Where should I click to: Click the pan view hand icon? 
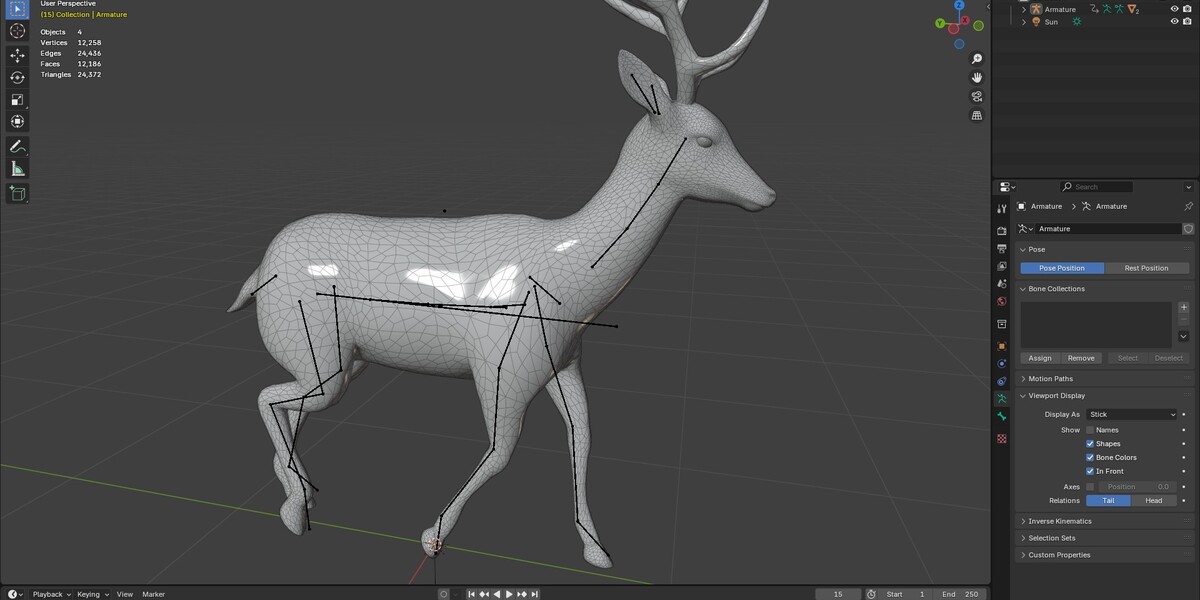click(x=977, y=77)
